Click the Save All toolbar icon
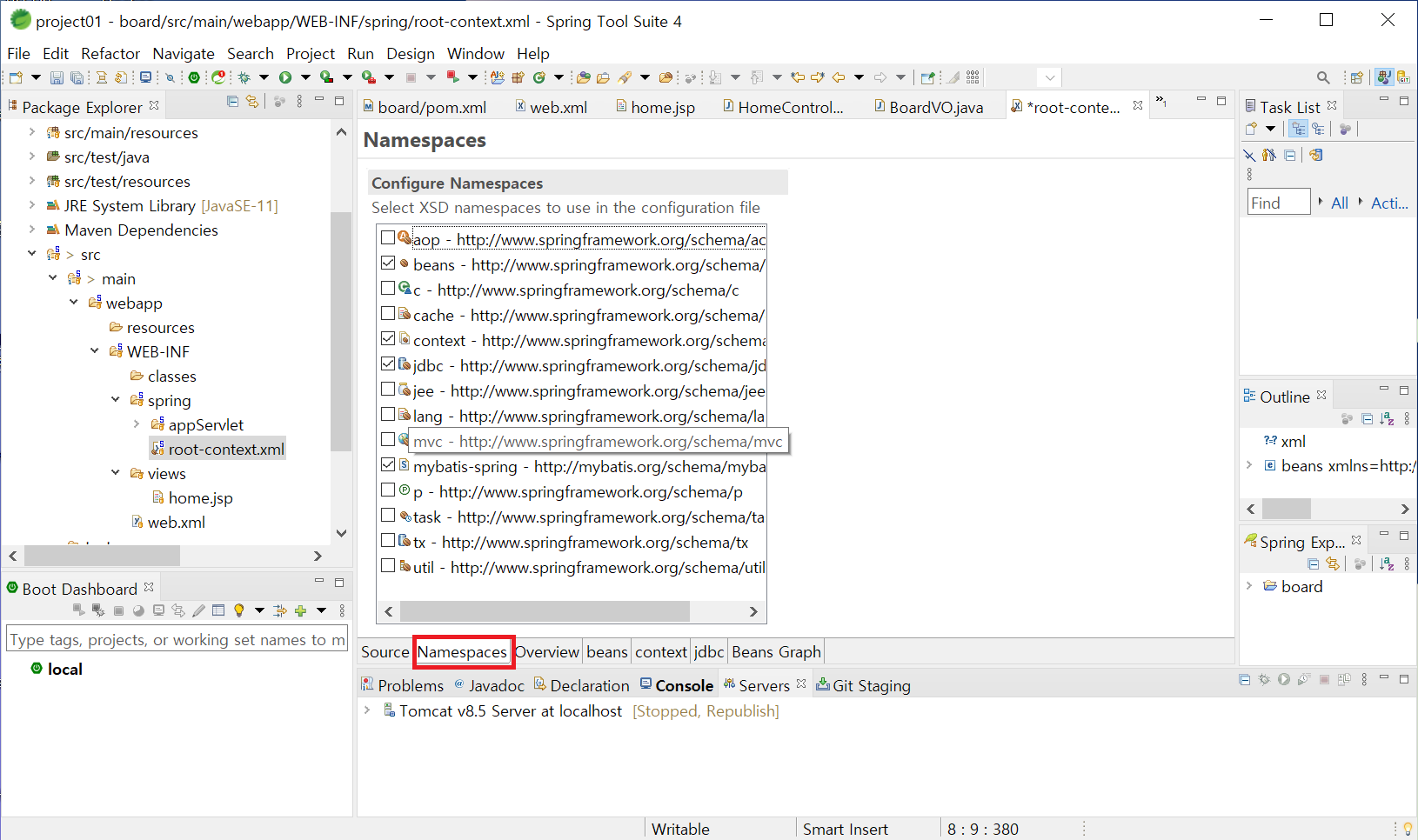 click(77, 77)
